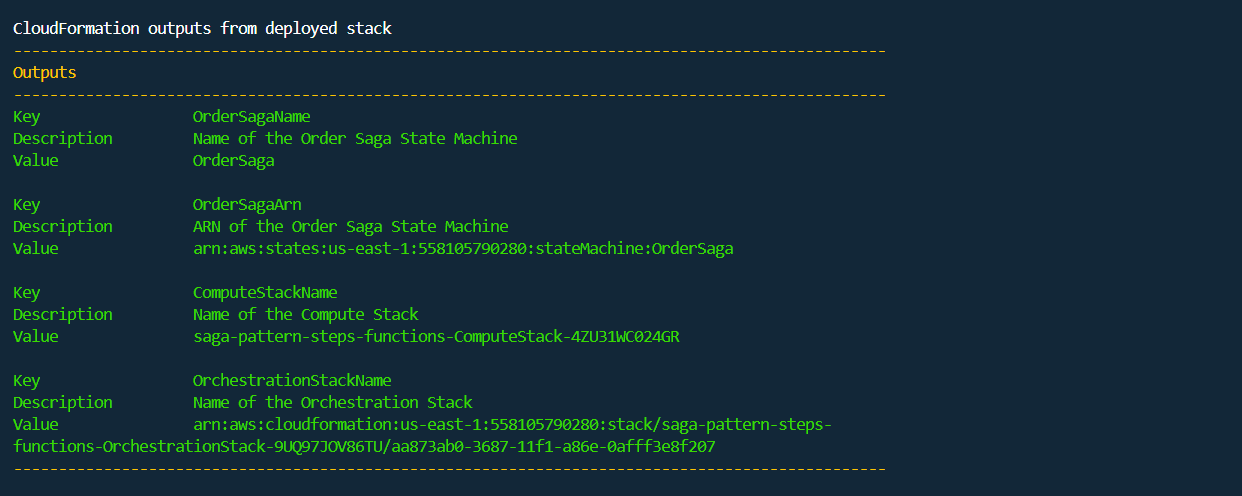This screenshot has height=496, width=1242.
Task: Select 'Name of the Orchestration Stack' description
Action: [x=332, y=403]
